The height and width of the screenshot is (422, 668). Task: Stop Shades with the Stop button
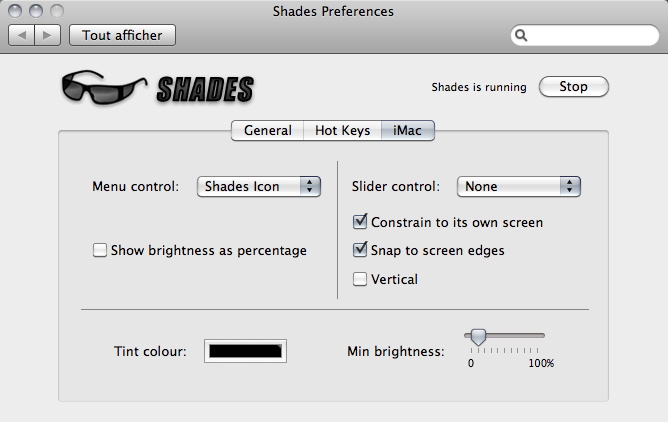(573, 86)
